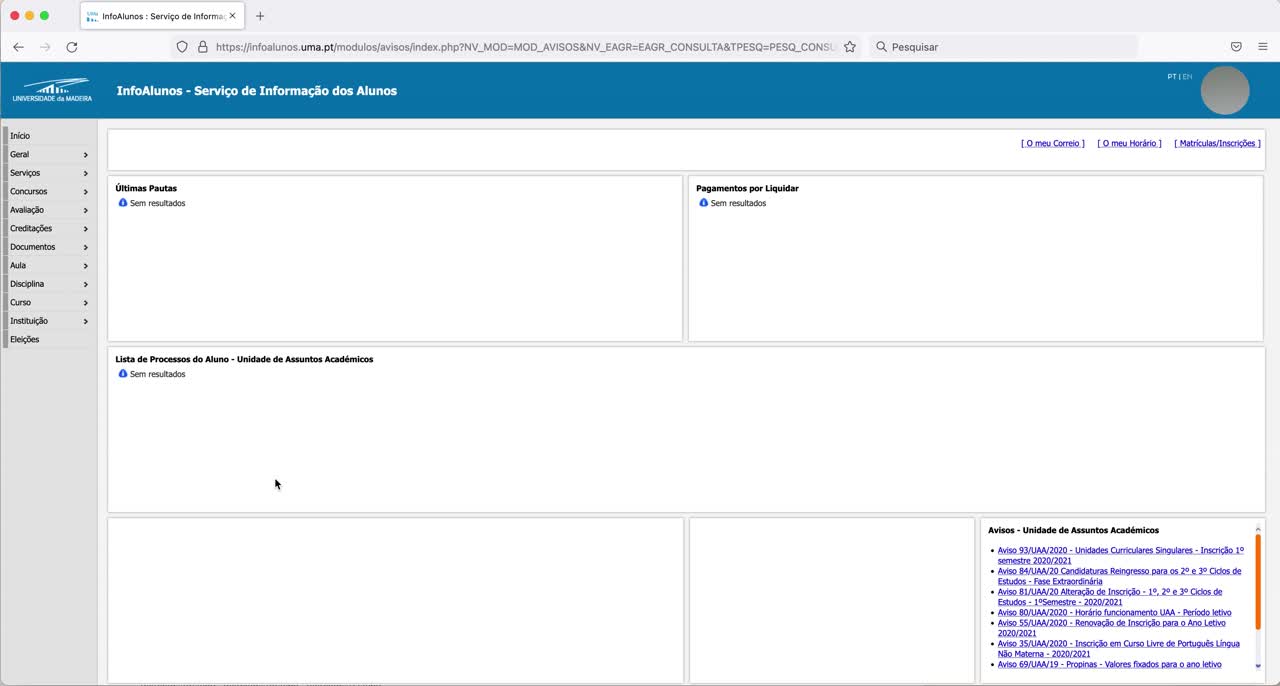
Task: Open Início in the sidebar
Action: pyautogui.click(x=20, y=136)
